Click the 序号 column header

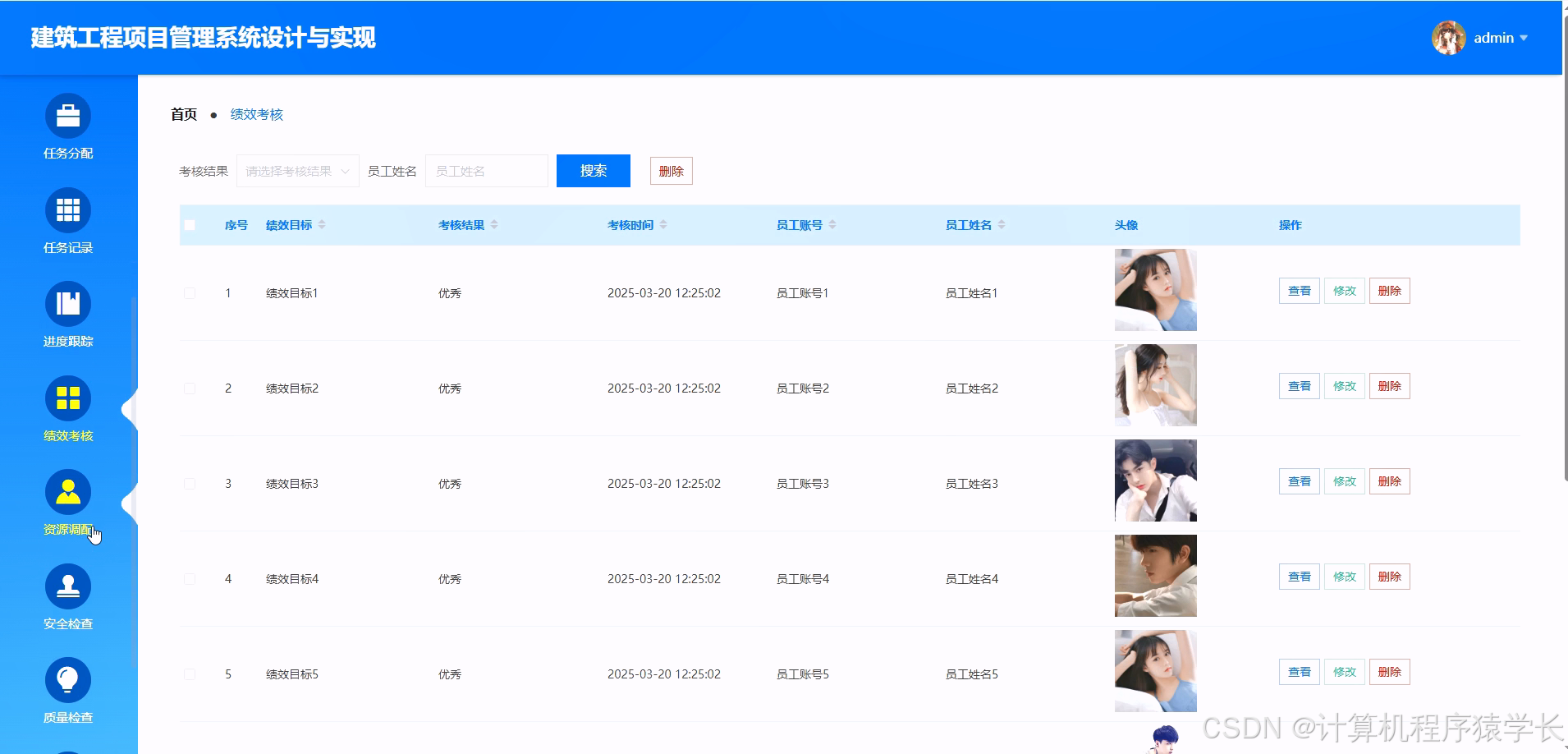(x=236, y=225)
